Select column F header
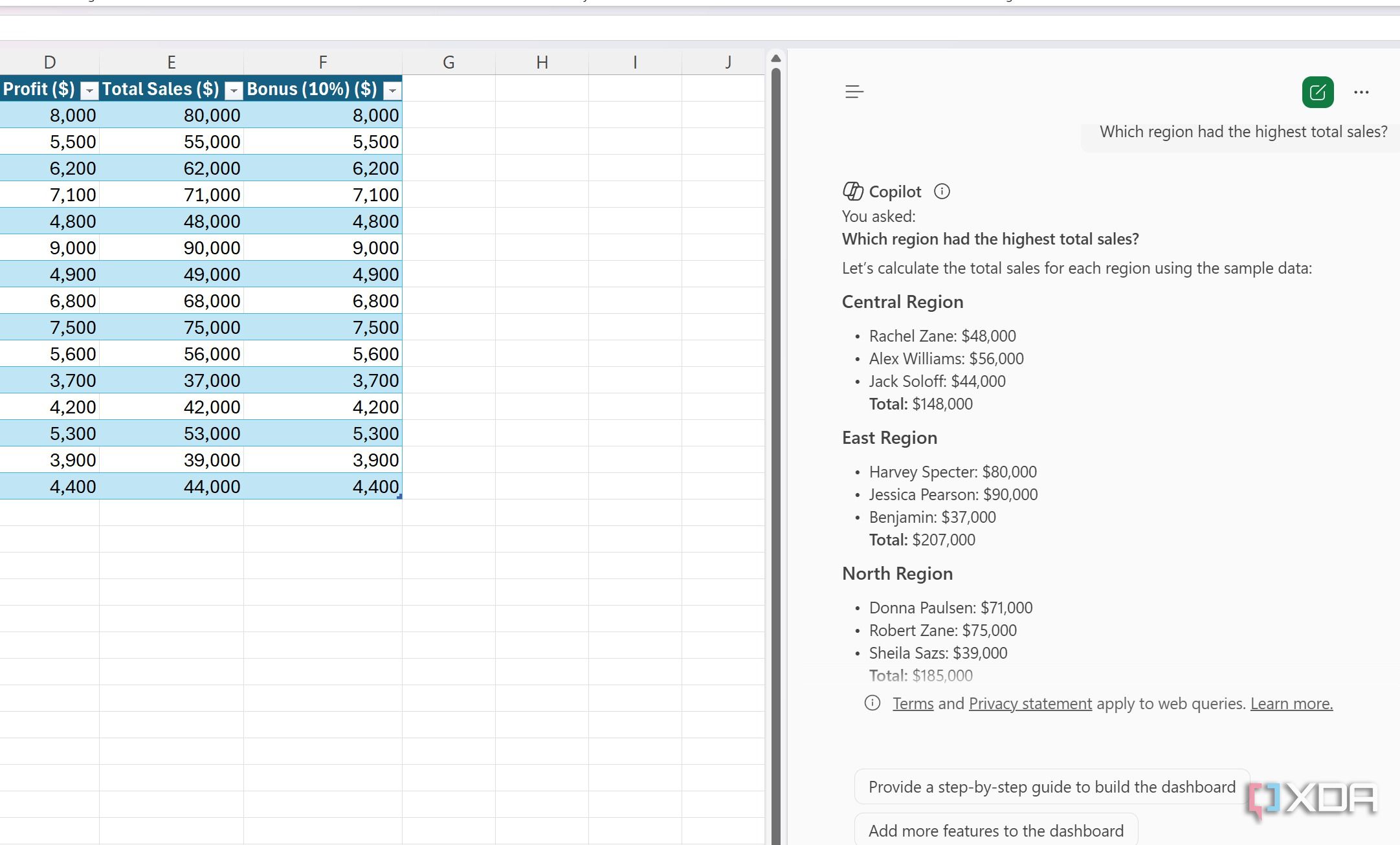 323,62
